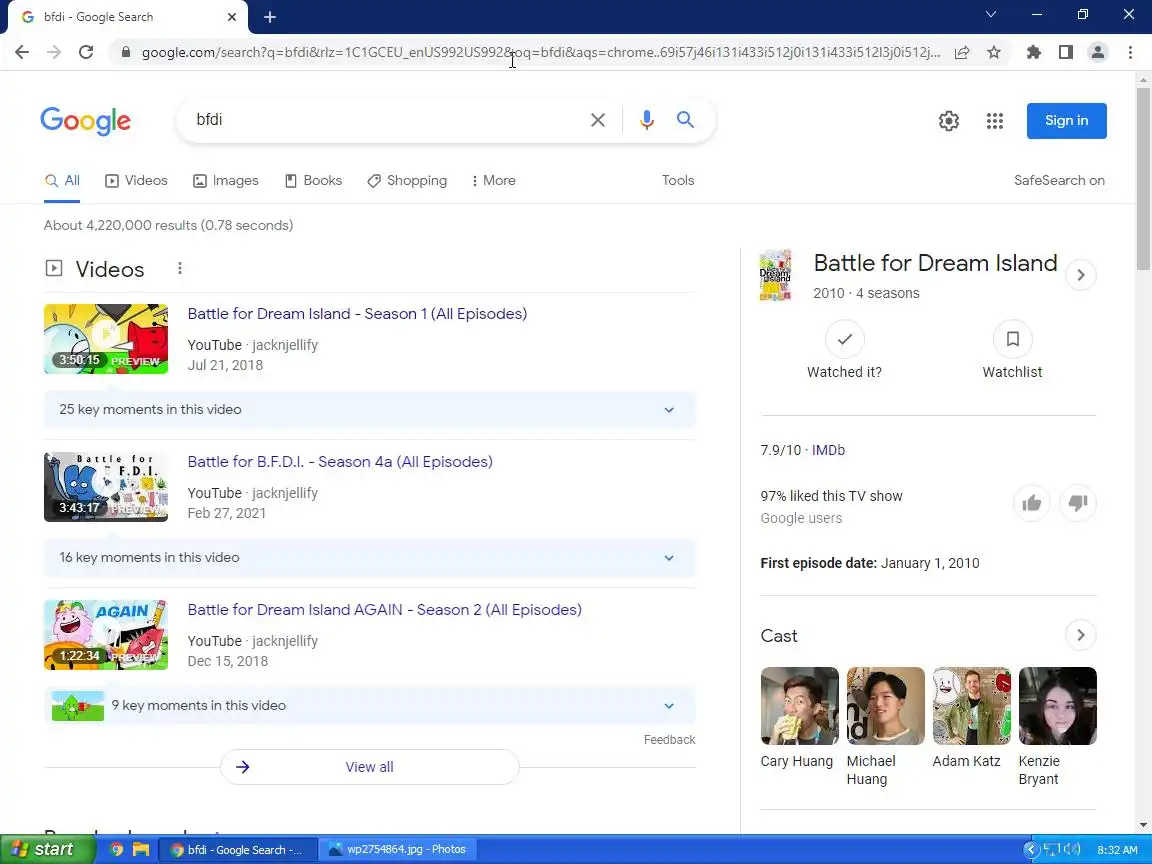Open a new tab with plus icon
The image size is (1152, 864).
pyautogui.click(x=270, y=17)
